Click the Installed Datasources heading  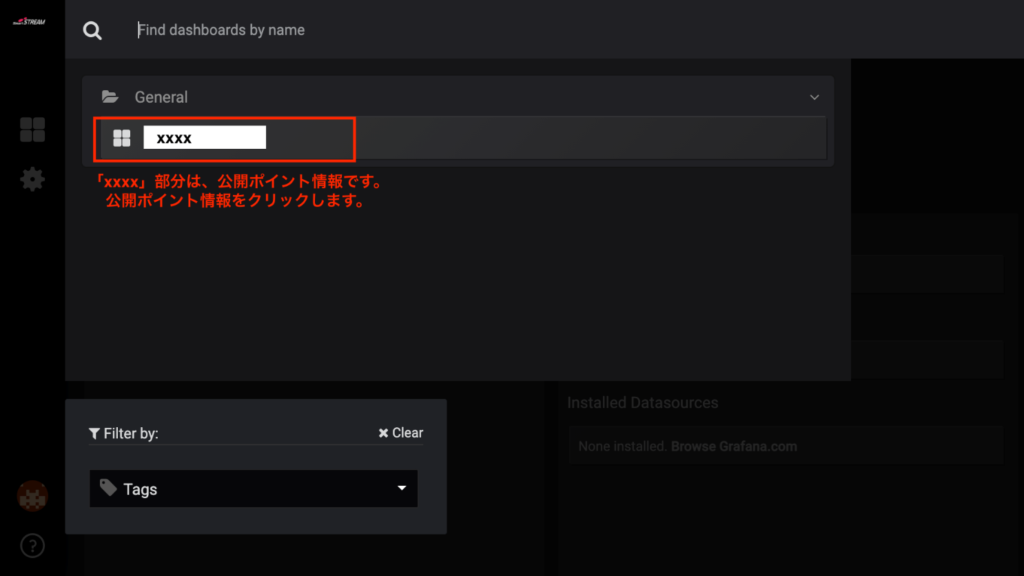tap(642, 402)
